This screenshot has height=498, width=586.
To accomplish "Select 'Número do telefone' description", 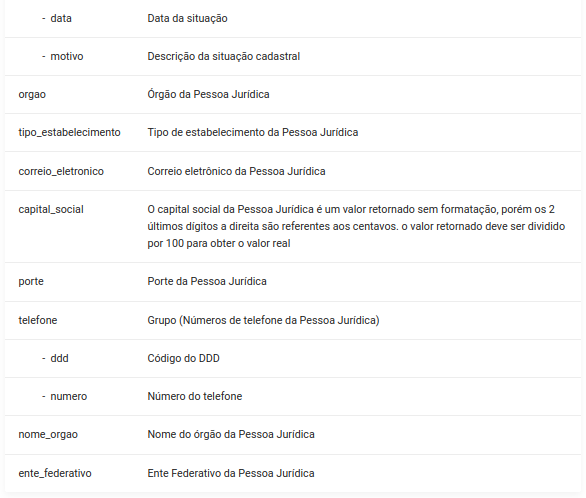I will pyautogui.click(x=195, y=396).
